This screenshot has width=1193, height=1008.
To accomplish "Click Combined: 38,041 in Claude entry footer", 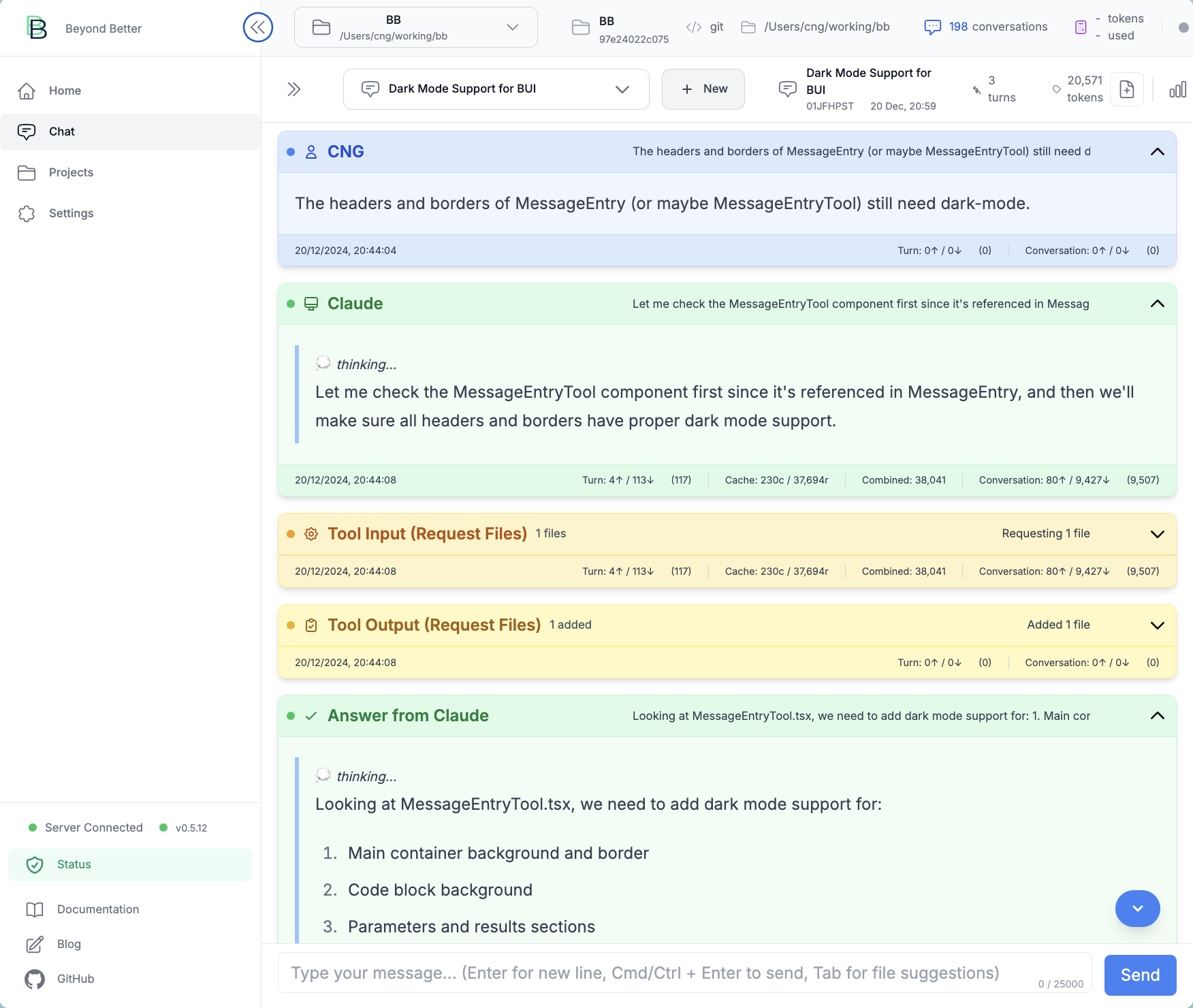I will point(904,480).
